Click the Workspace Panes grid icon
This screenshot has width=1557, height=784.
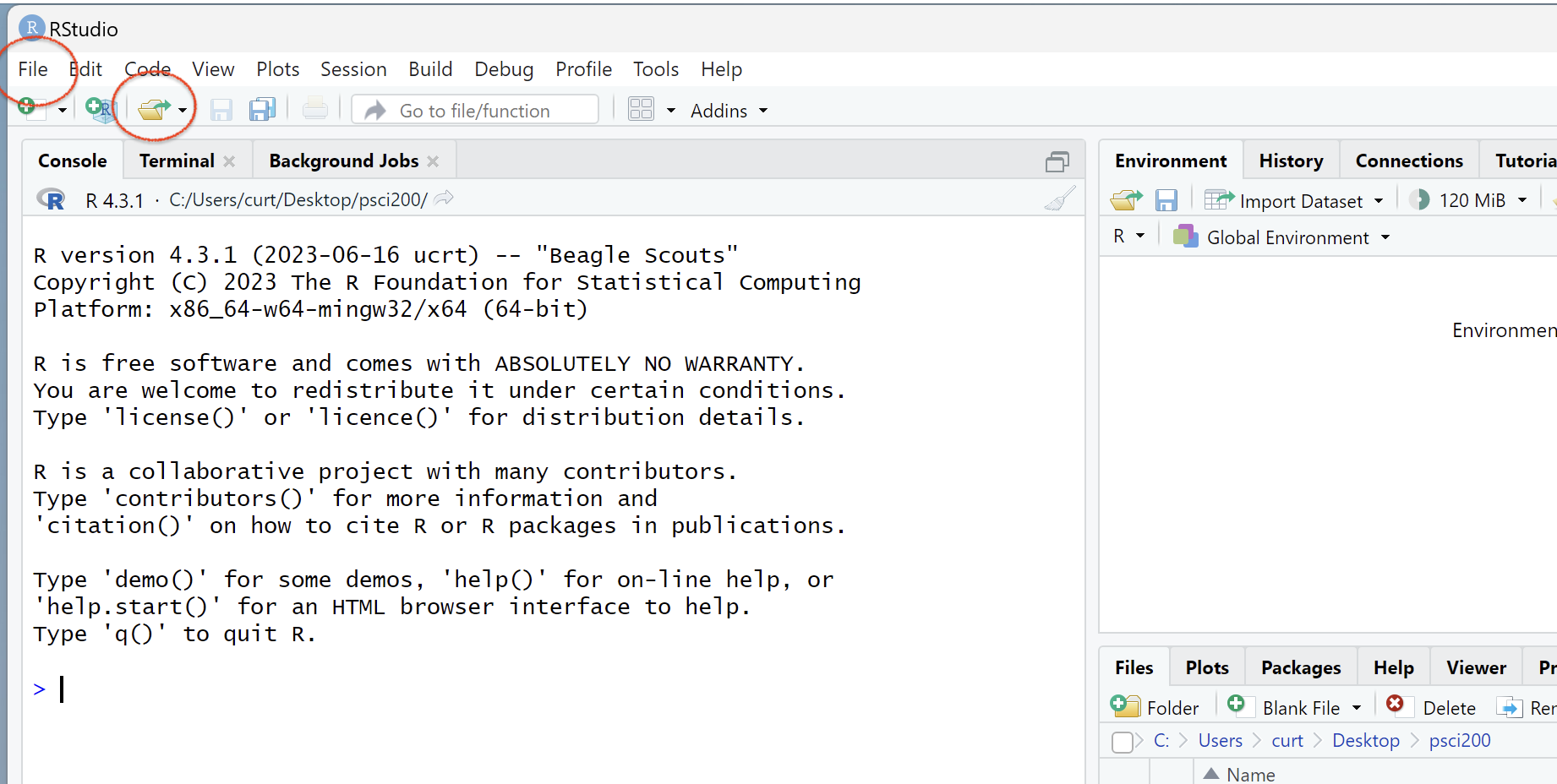coord(642,110)
